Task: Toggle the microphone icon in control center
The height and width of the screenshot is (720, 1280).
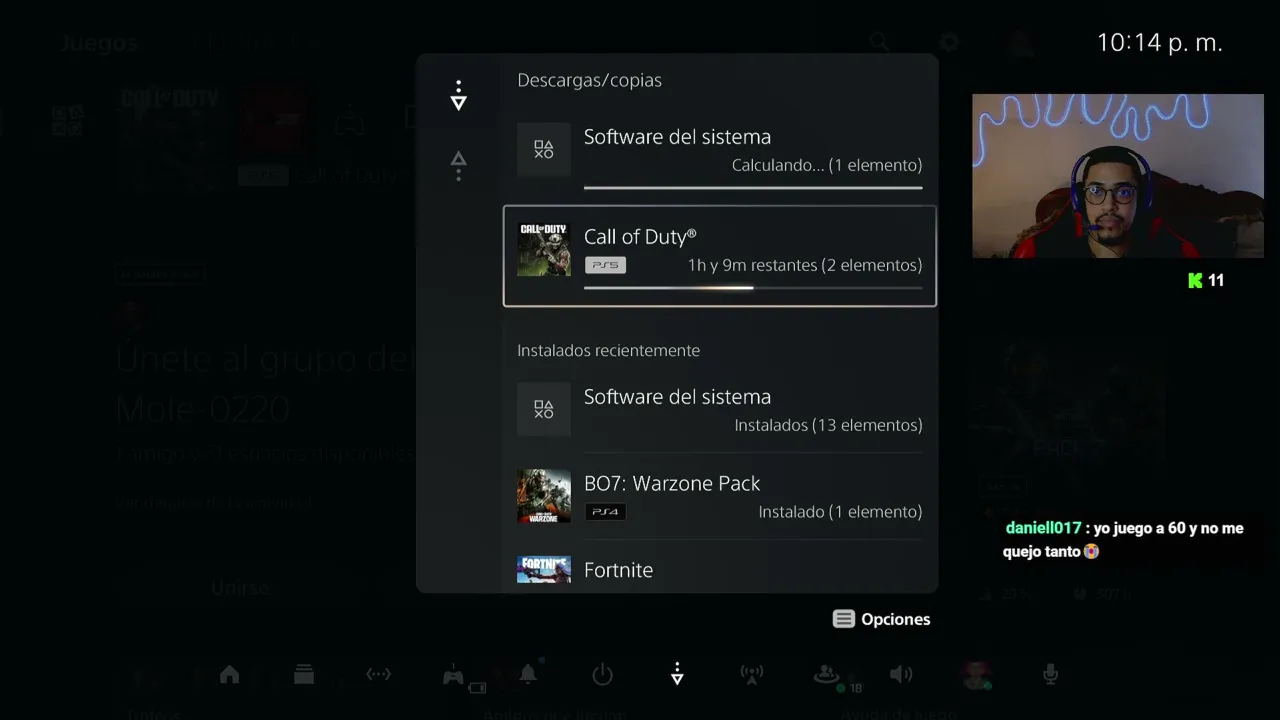Action: pos(1050,674)
